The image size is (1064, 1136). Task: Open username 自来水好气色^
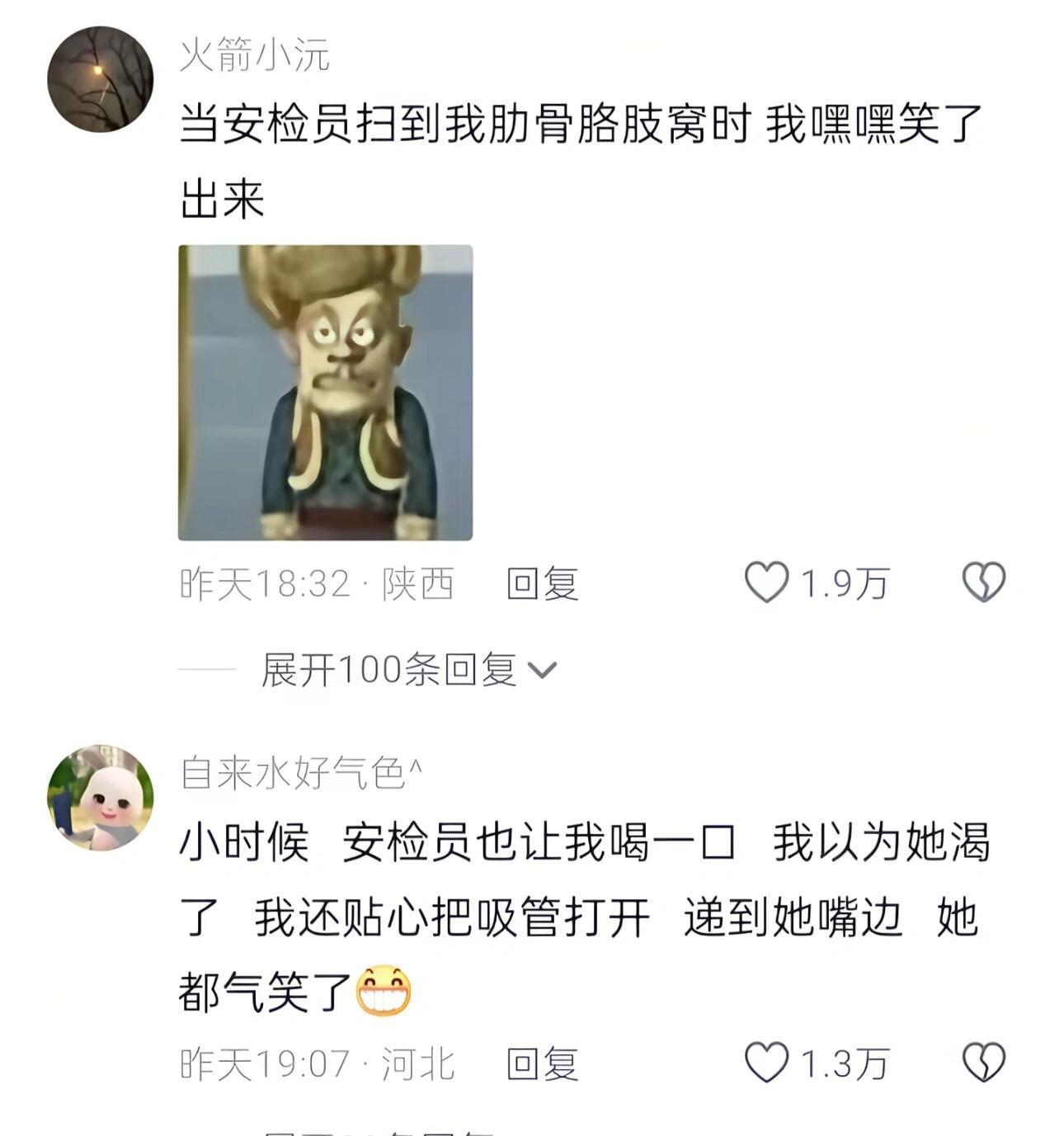[301, 773]
